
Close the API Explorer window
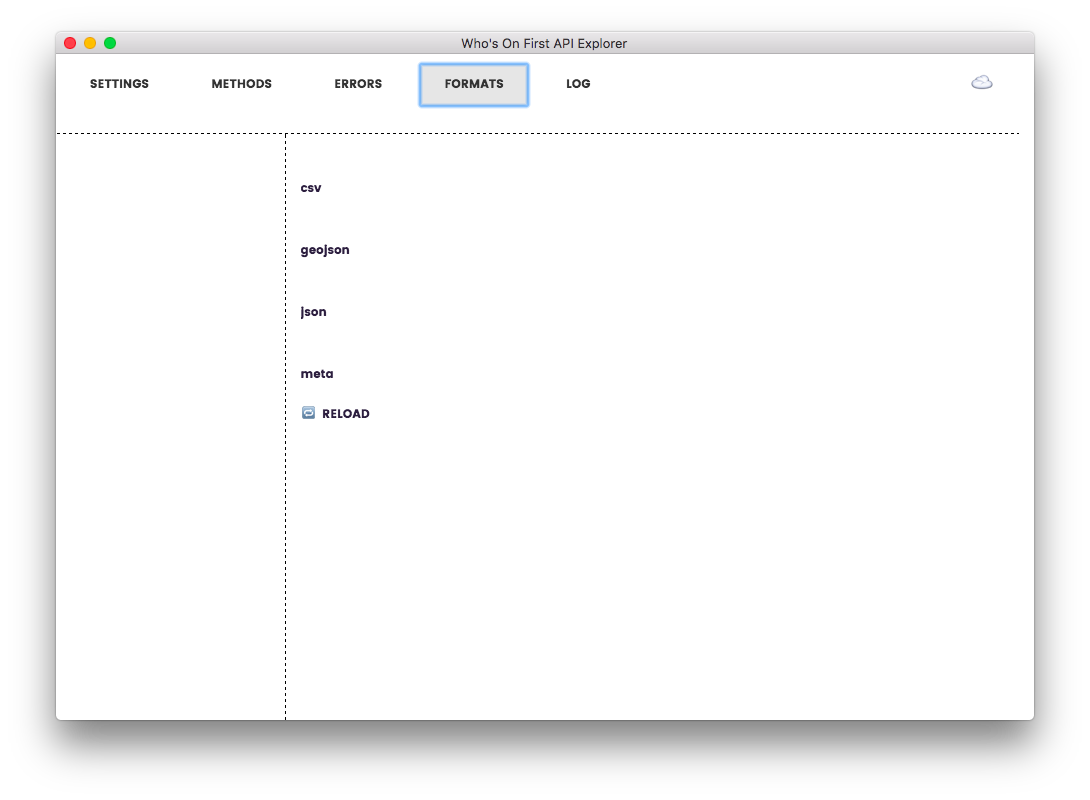tap(70, 43)
